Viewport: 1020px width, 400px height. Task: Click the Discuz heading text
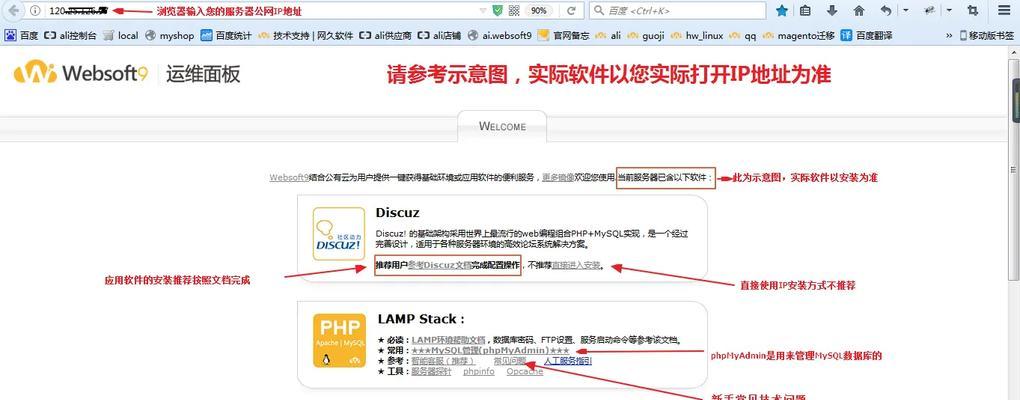tap(397, 213)
